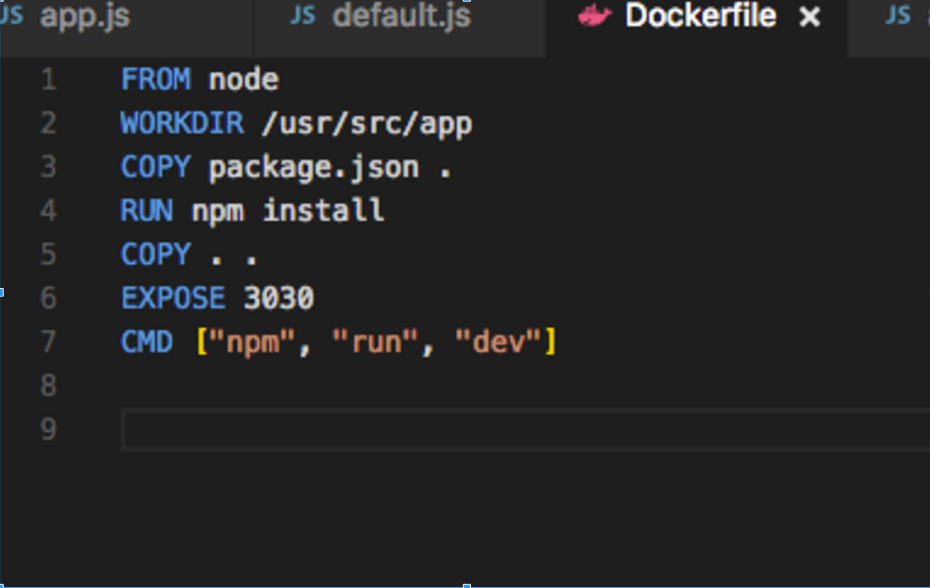Click COPY keyword on line 5

point(156,255)
